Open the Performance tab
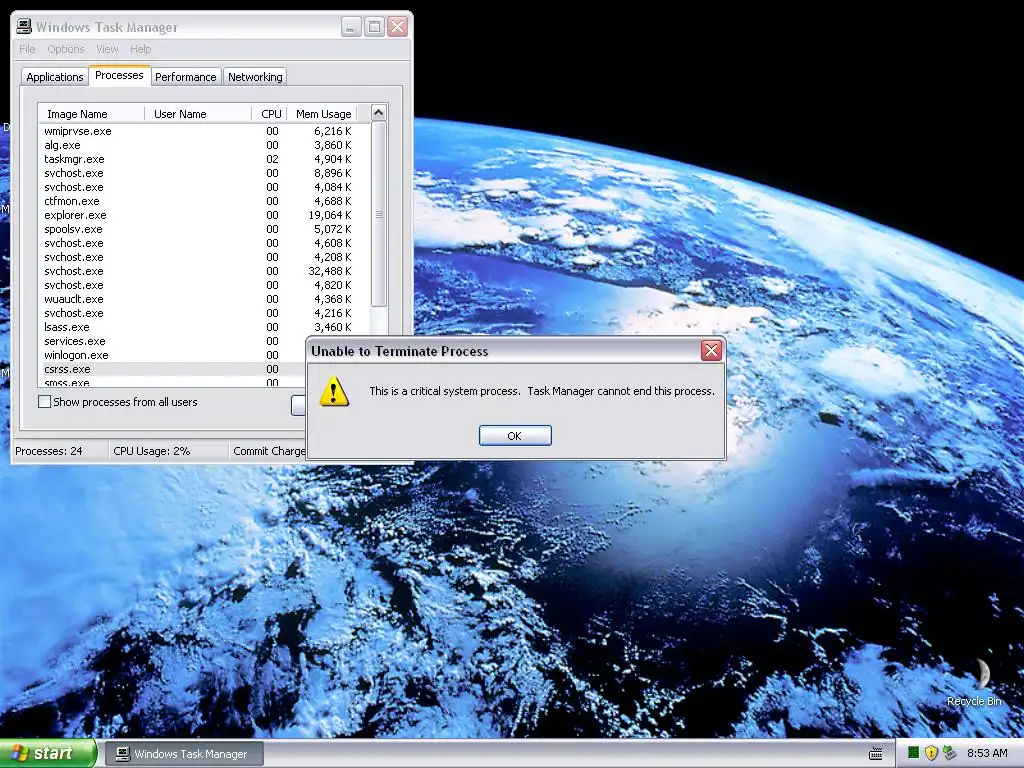Screen dimensions: 1024x768 [185, 77]
